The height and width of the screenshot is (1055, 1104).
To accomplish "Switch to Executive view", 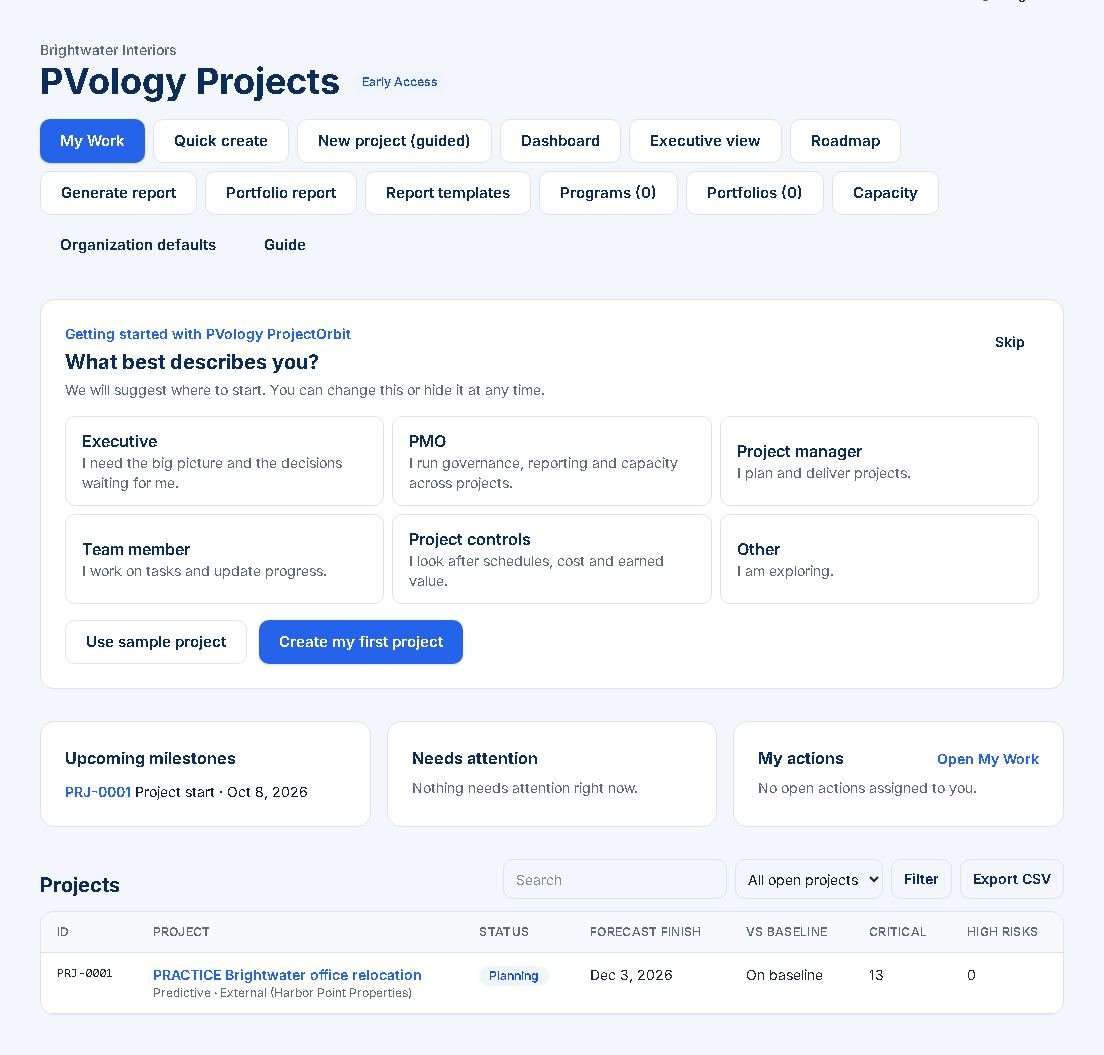I will tap(705, 141).
